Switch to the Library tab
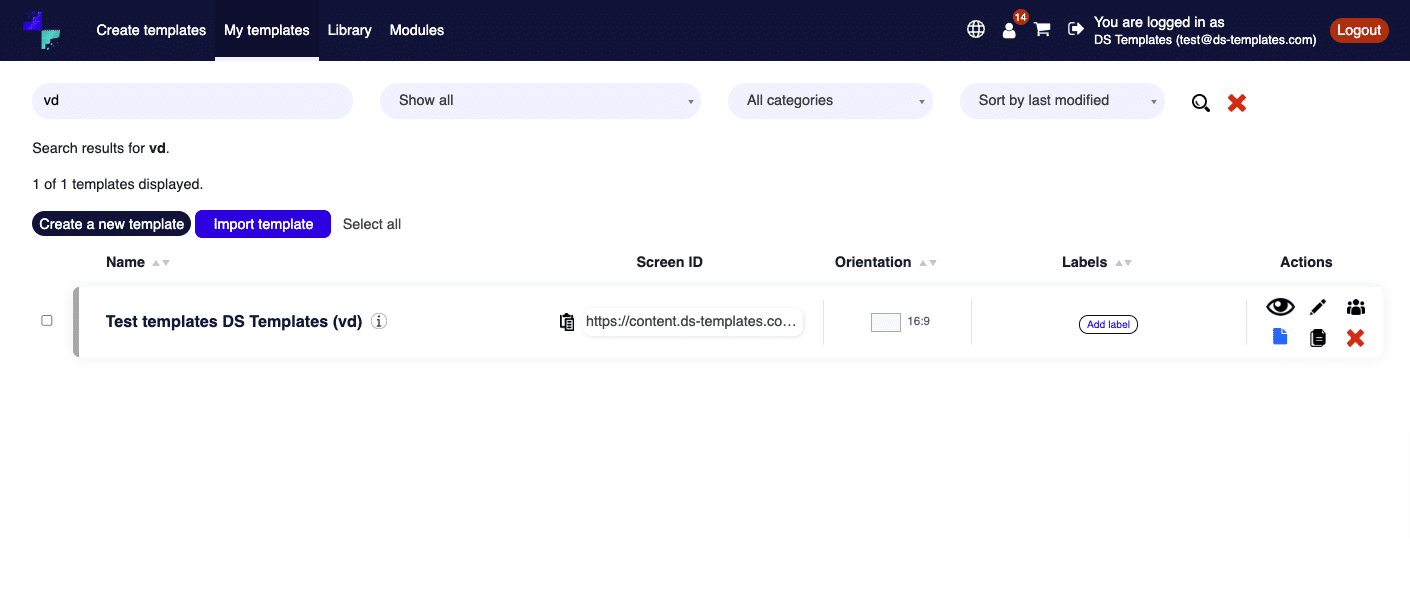1410x608 pixels. [x=349, y=30]
